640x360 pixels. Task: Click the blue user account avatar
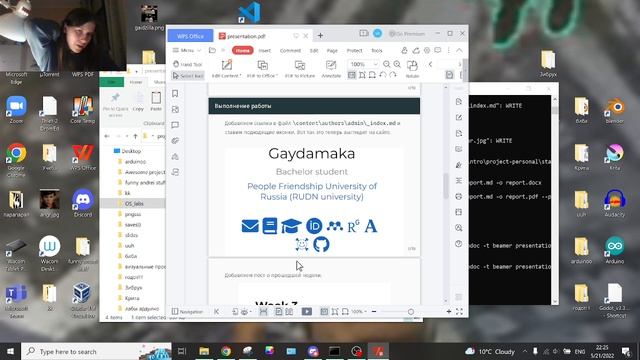click(x=378, y=33)
